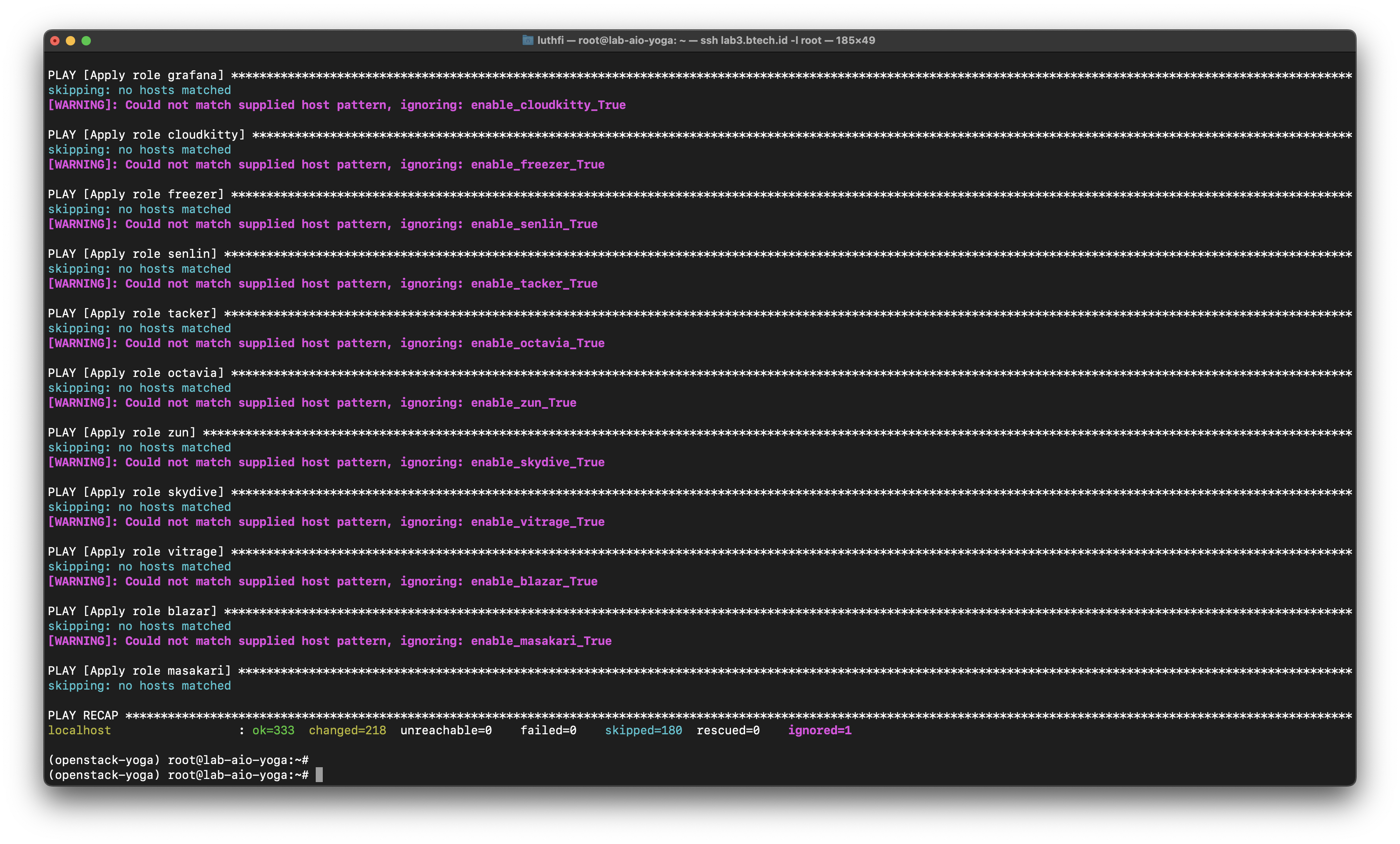Click 'skipping: no hosts matched' under grafana
Screen dimensions: 1400x844
pyautogui.click(x=139, y=90)
